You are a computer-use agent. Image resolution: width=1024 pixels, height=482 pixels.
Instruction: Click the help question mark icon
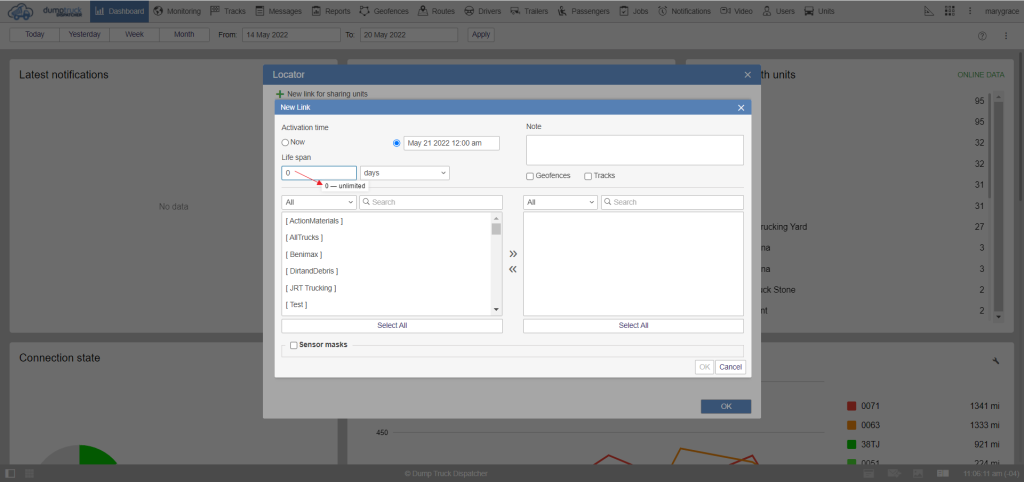(981, 35)
